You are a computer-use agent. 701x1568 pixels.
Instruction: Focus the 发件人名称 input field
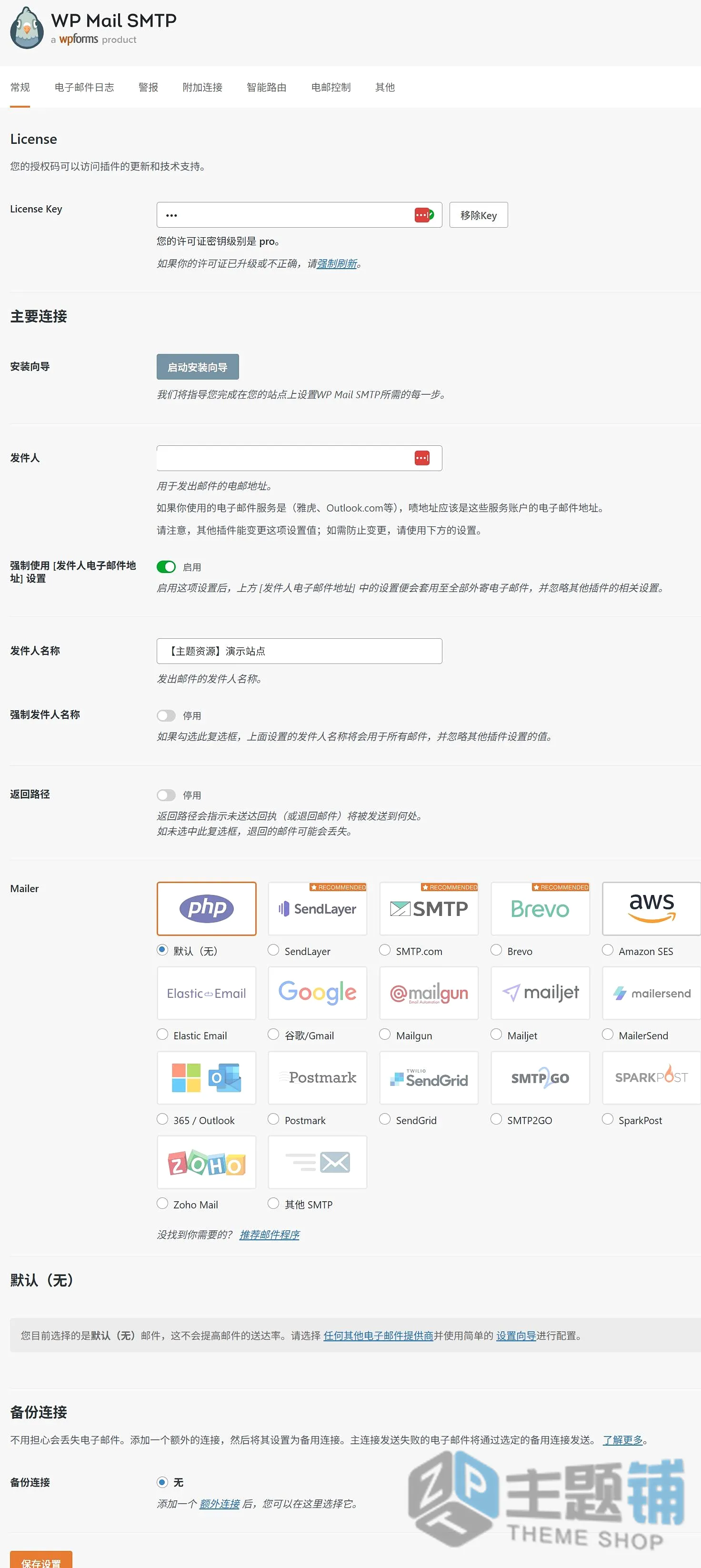tap(300, 651)
